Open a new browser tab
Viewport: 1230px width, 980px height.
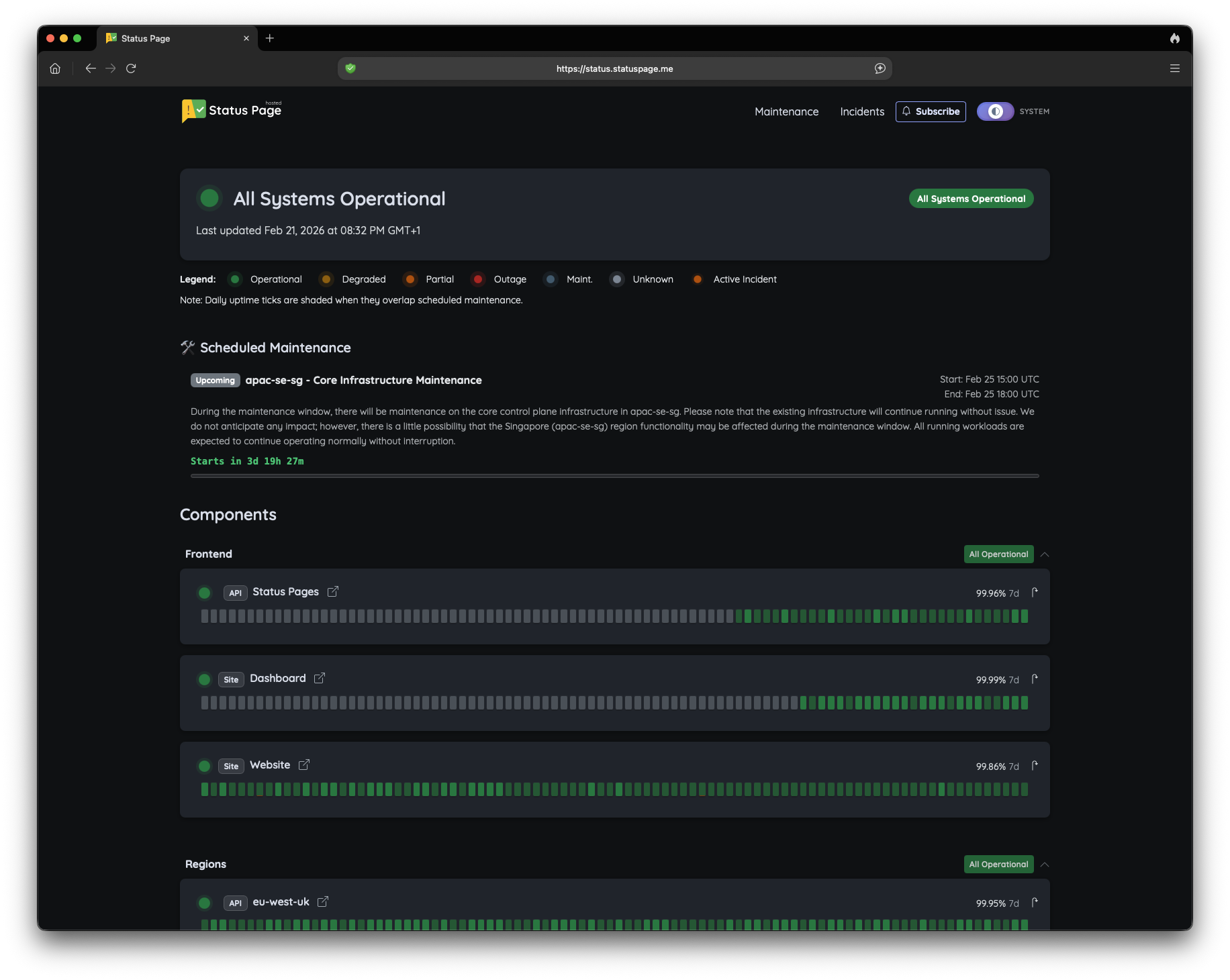(x=270, y=38)
